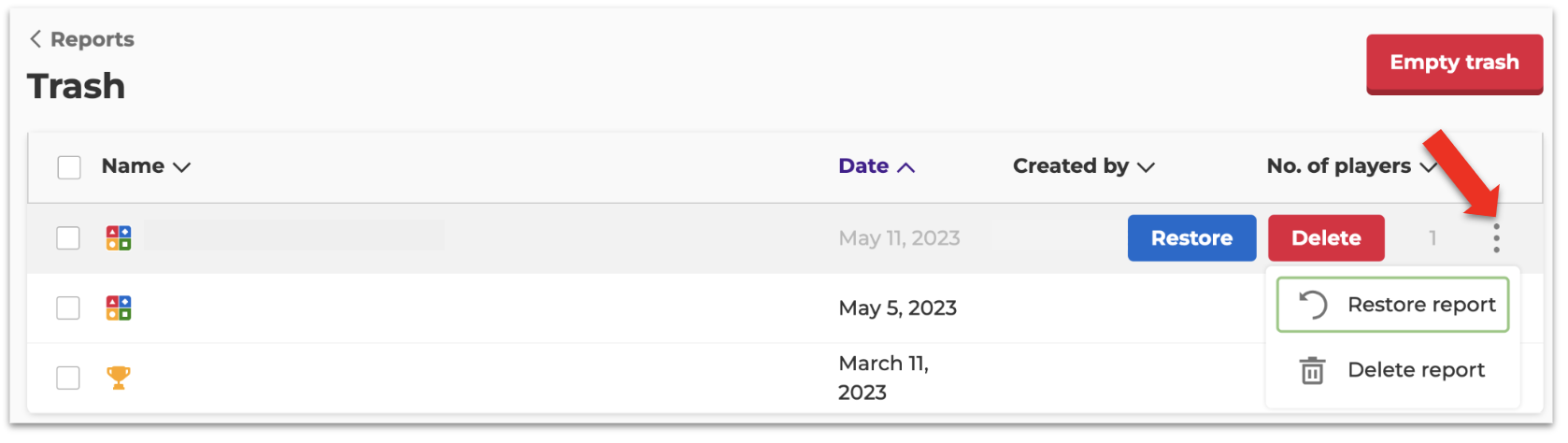The height and width of the screenshot is (443, 1568).
Task: Sort by Created by column
Action: 1084,166
